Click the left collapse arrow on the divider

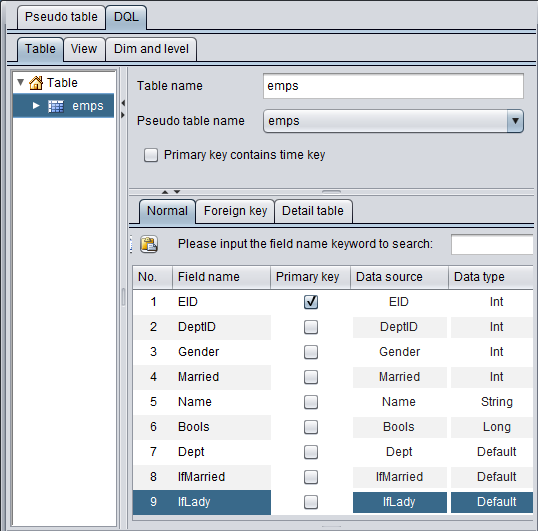pos(123,103)
